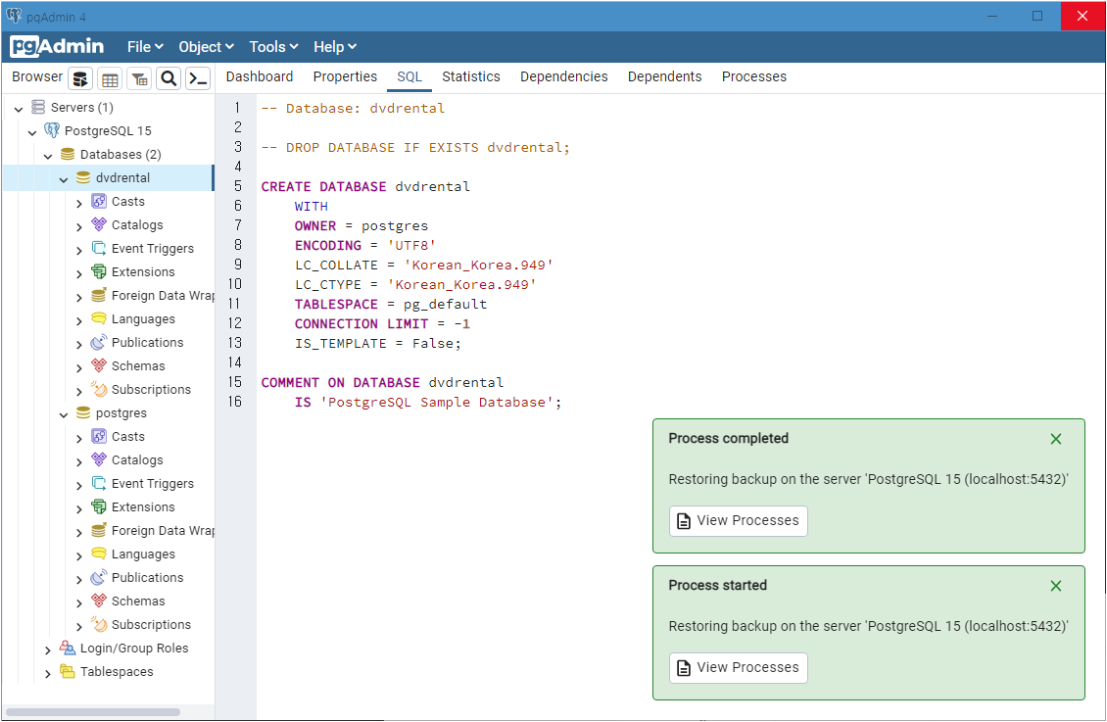This screenshot has width=1107, height=722.
Task: Click the Languages icon under dvdrental
Action: [x=99, y=318]
